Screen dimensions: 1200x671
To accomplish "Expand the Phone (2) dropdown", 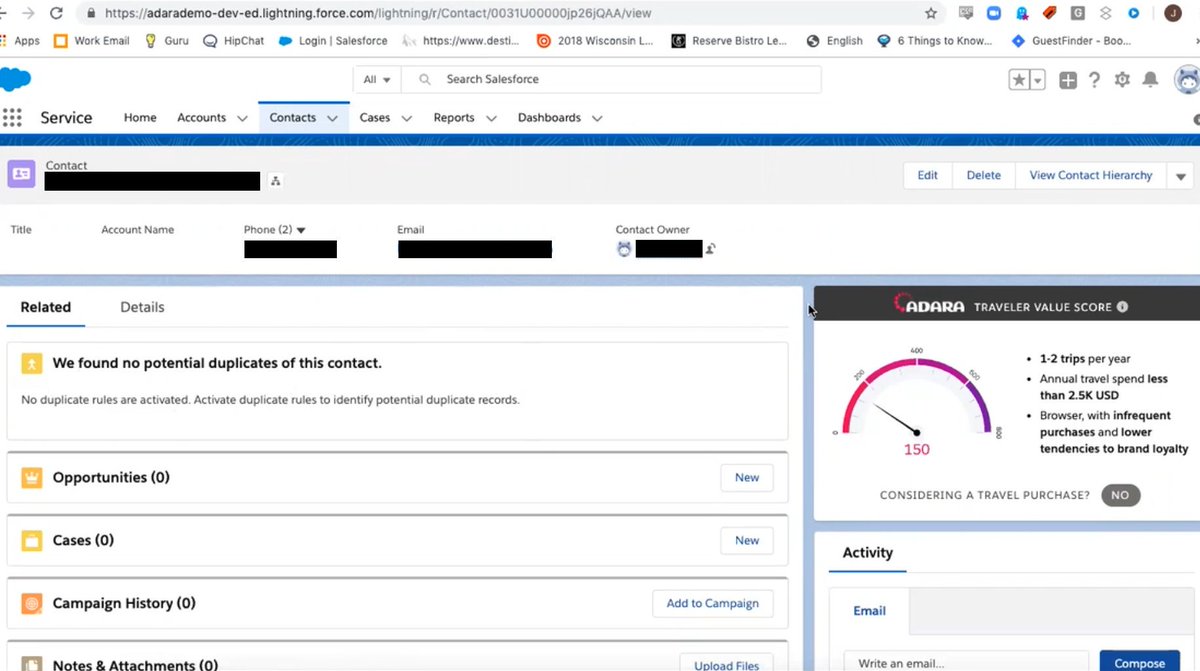I will pyautogui.click(x=301, y=230).
